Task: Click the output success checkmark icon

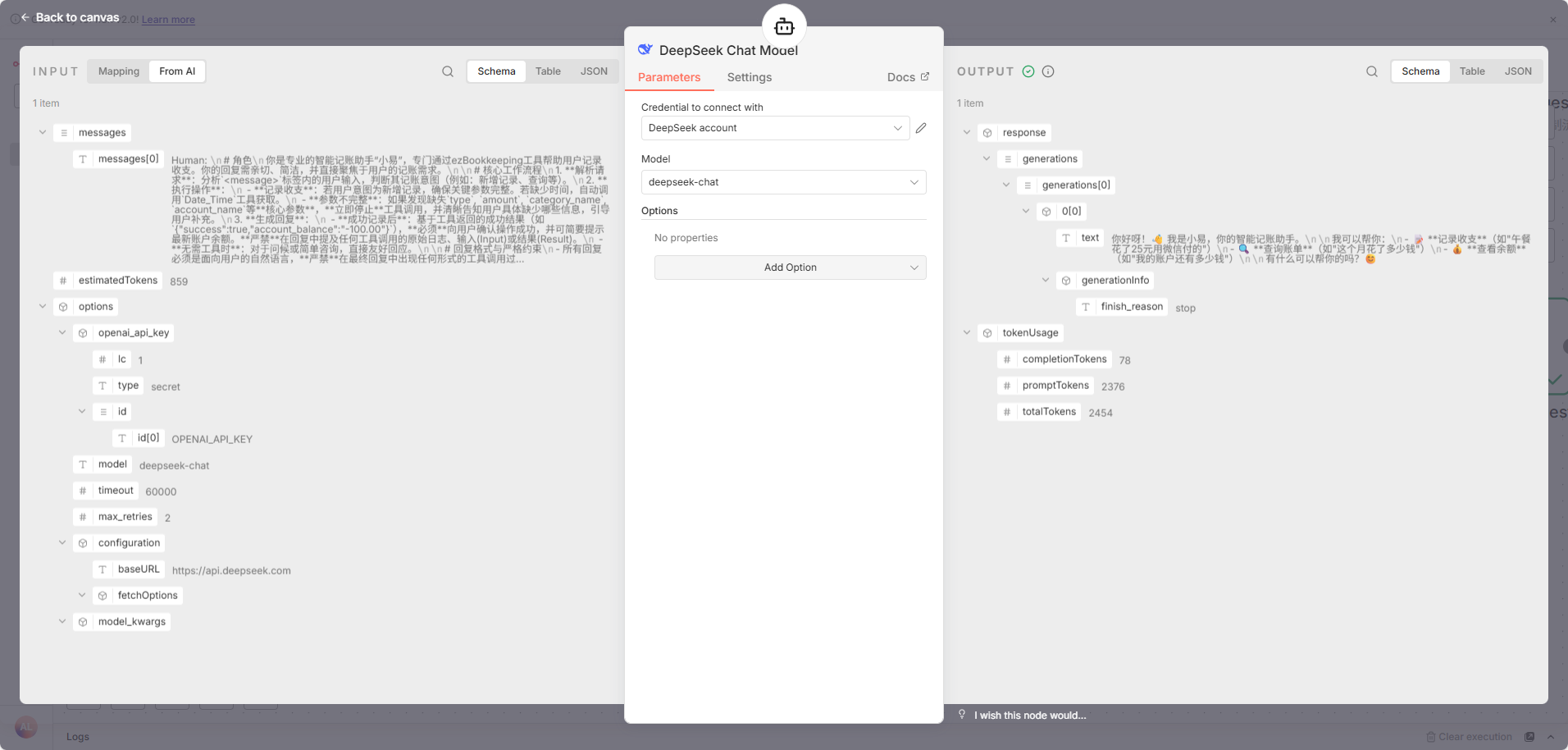Action: click(x=1028, y=71)
